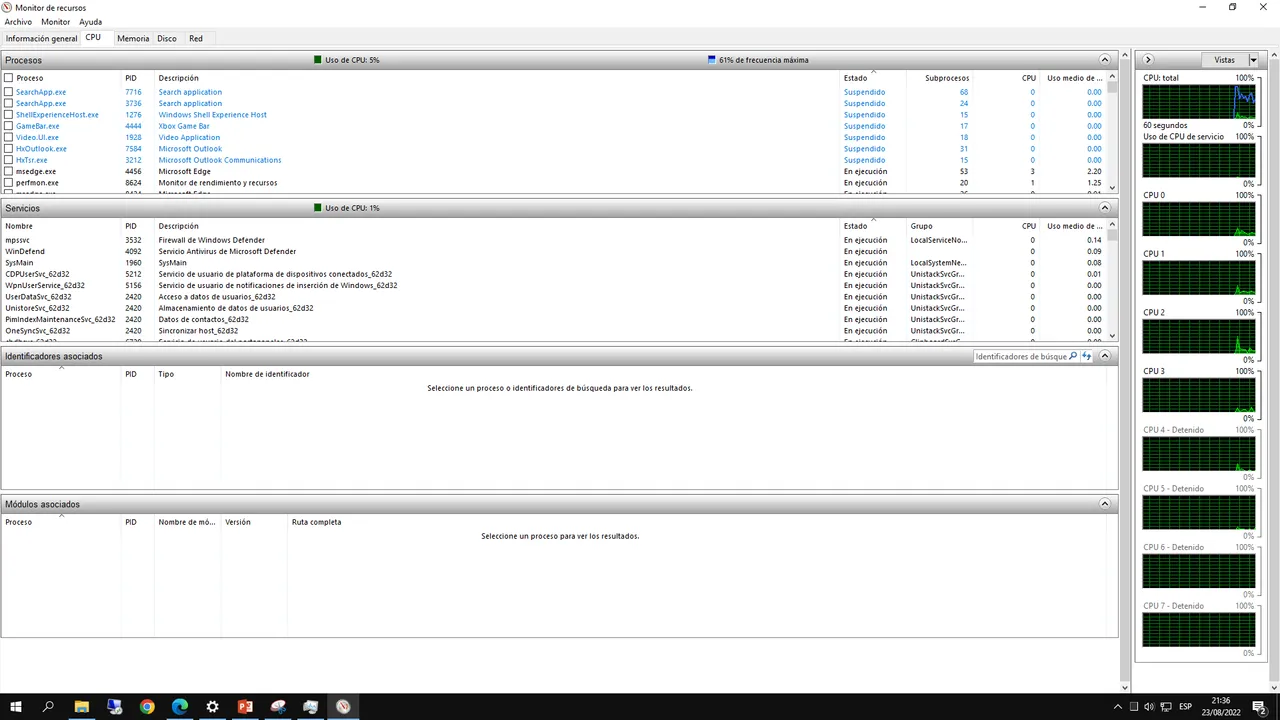
Task: Click the taskbar search magnifier
Action: (49, 706)
